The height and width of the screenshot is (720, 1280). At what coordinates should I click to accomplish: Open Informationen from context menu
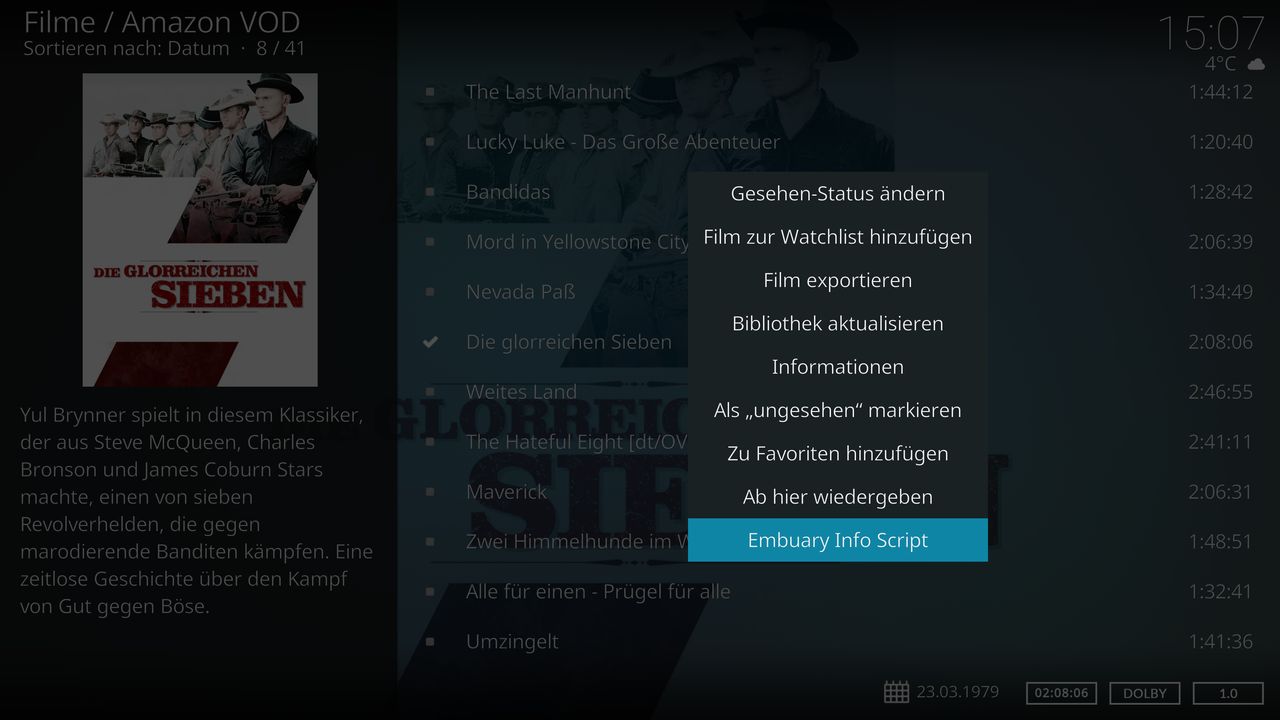coord(838,367)
